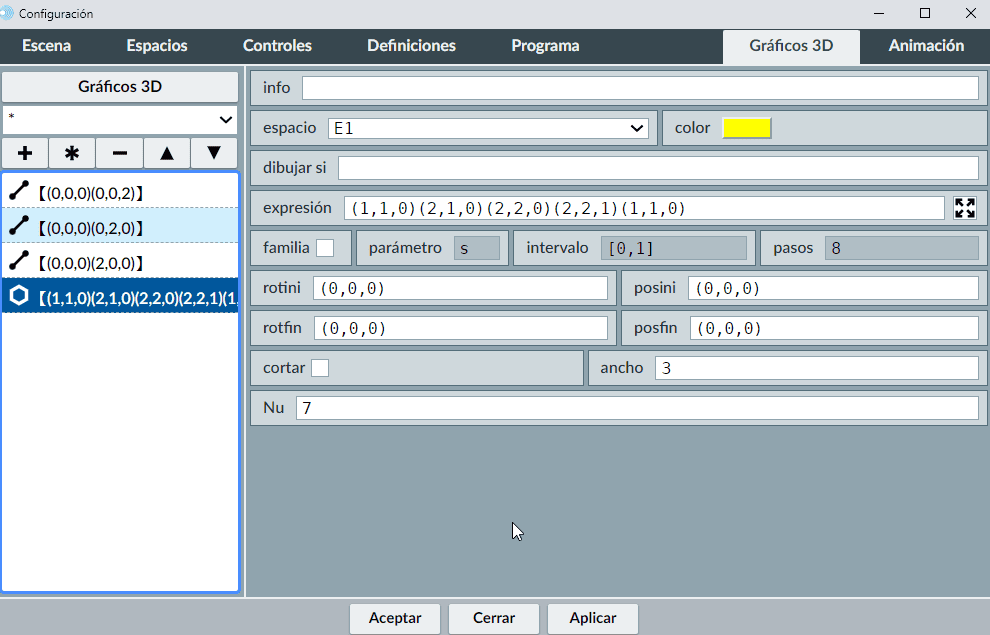
Task: Pick the yellow color swatch
Action: [746, 128]
